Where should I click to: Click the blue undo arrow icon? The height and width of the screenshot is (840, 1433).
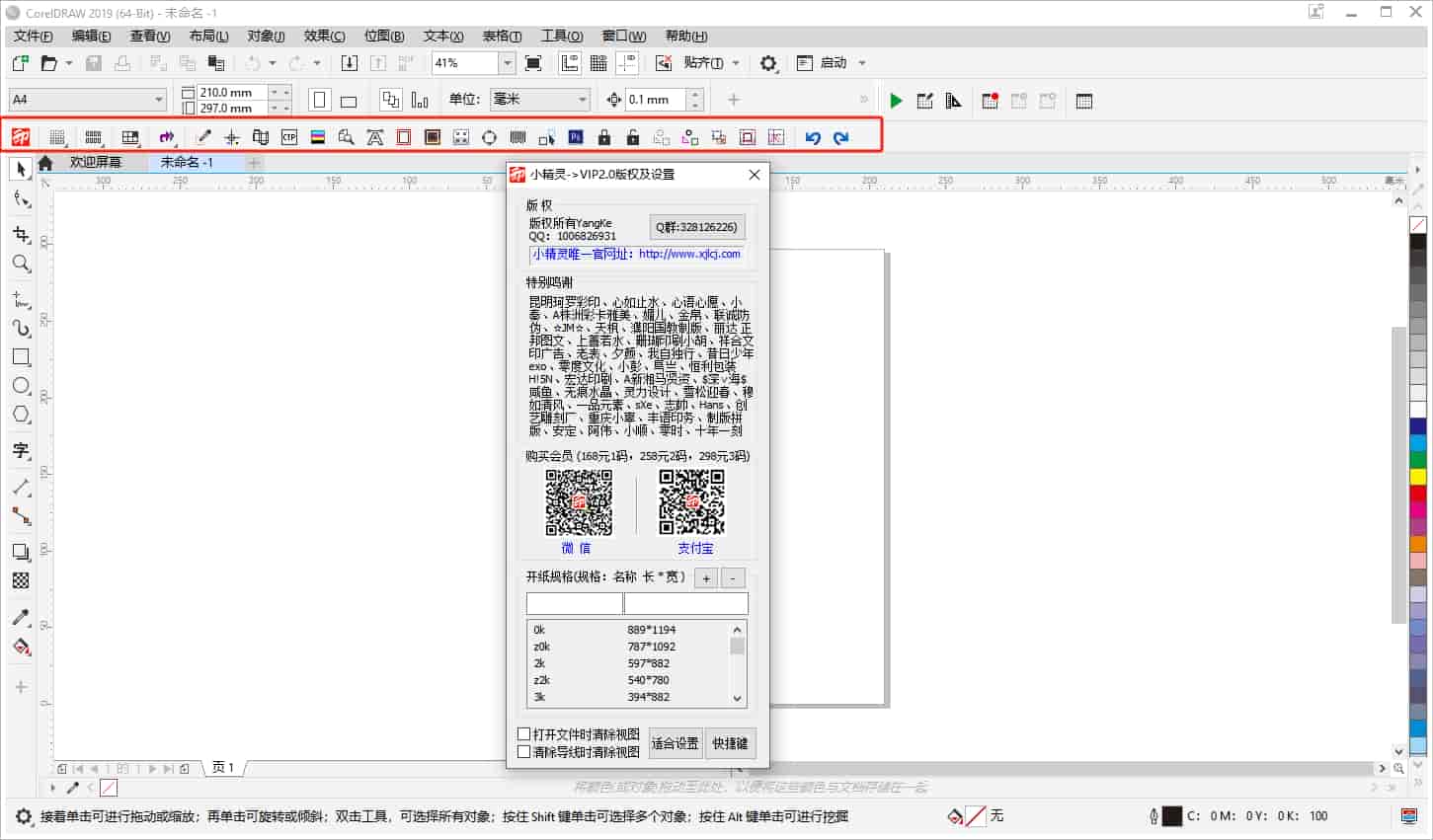click(813, 137)
